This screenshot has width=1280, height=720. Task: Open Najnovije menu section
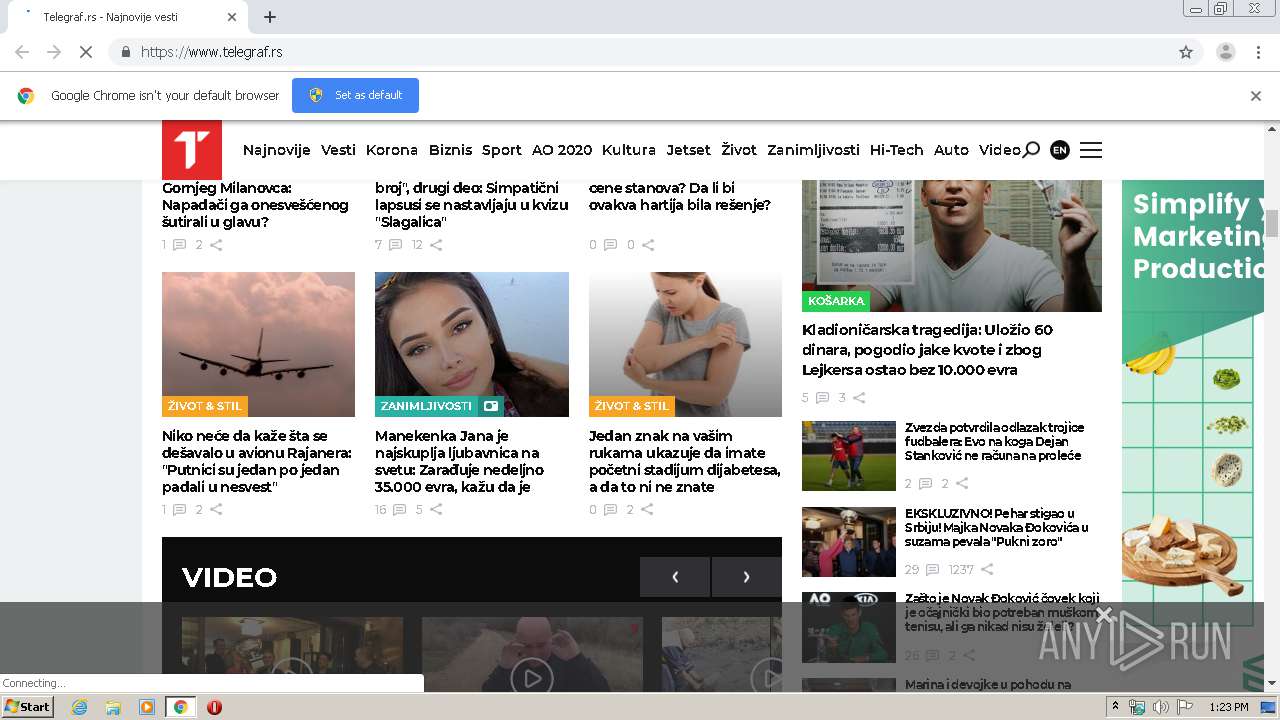[x=276, y=150]
